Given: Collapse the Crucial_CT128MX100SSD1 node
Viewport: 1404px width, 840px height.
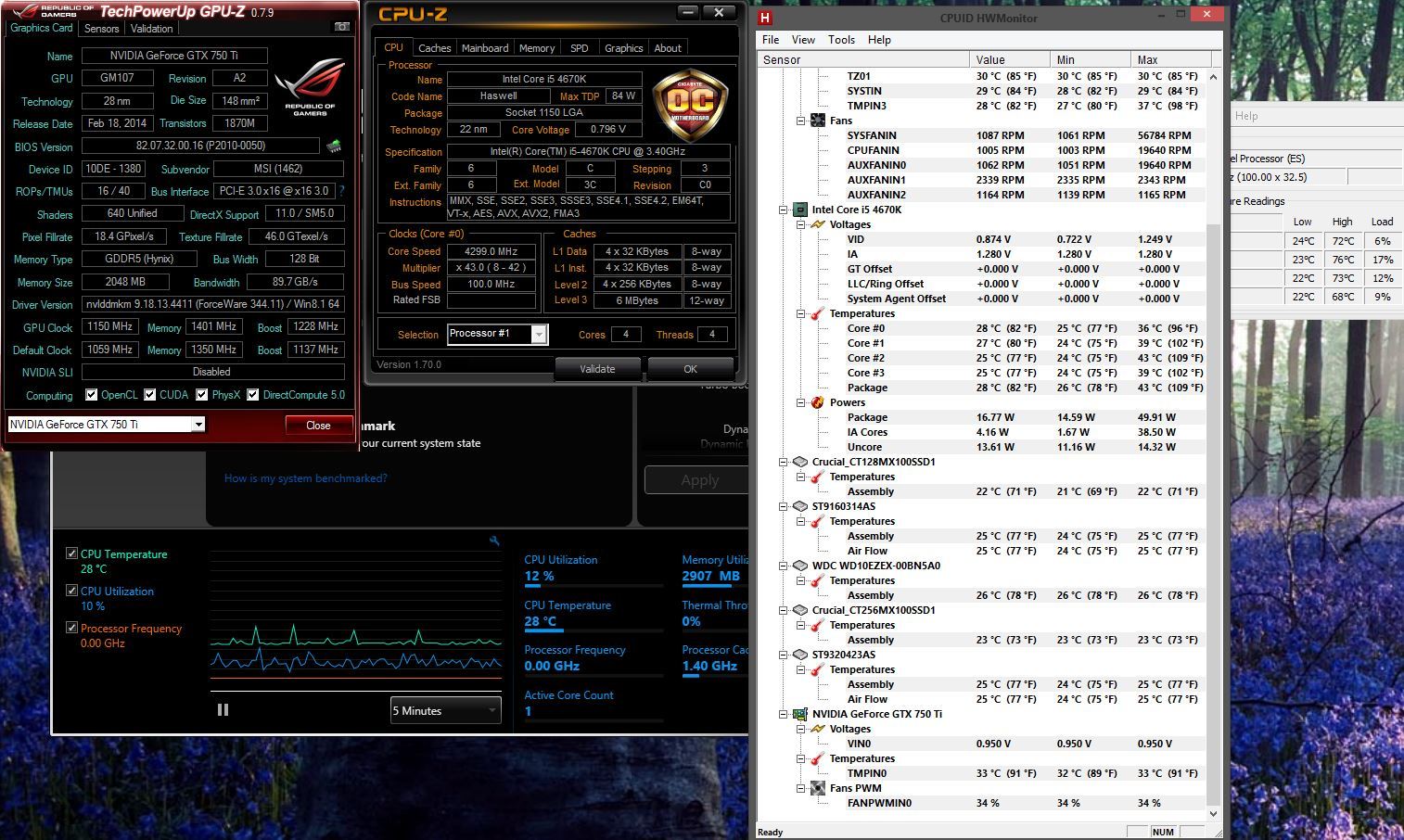Looking at the screenshot, I should [x=783, y=462].
